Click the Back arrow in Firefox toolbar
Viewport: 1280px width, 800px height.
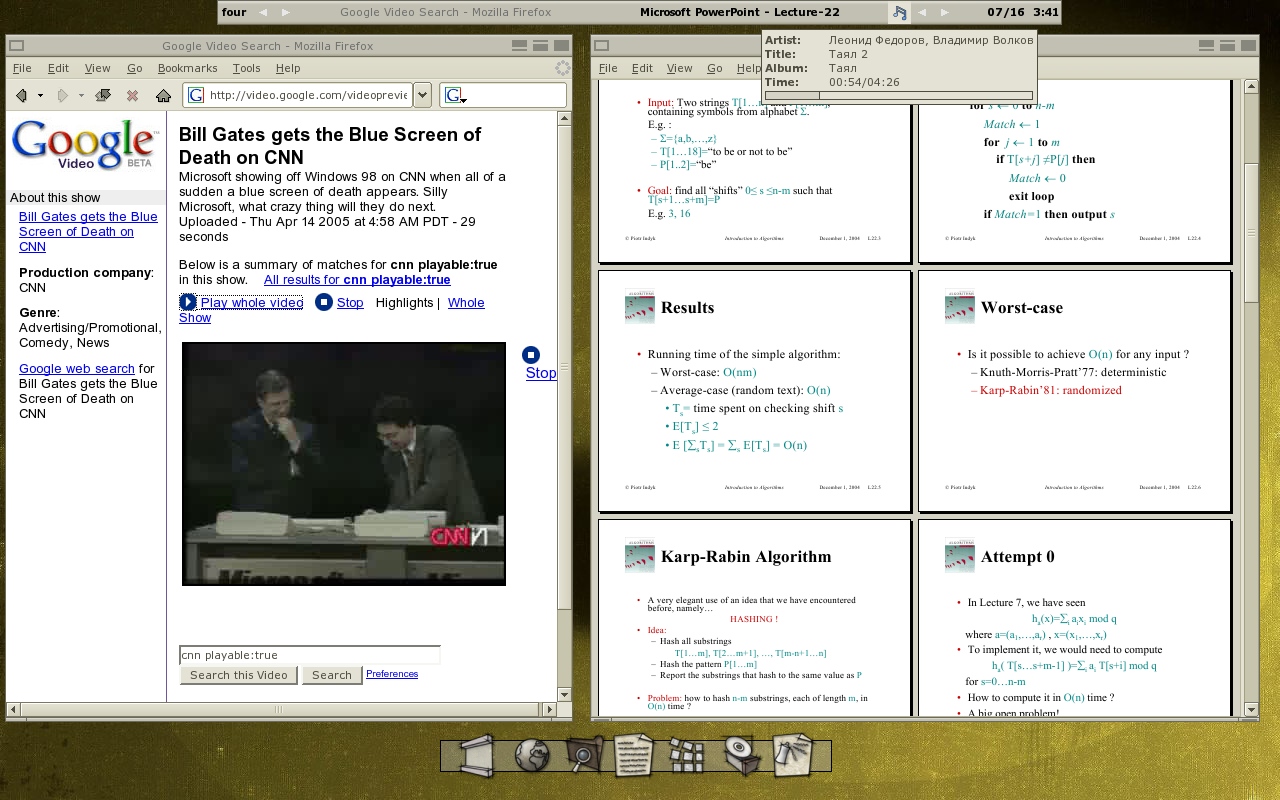[x=21, y=96]
